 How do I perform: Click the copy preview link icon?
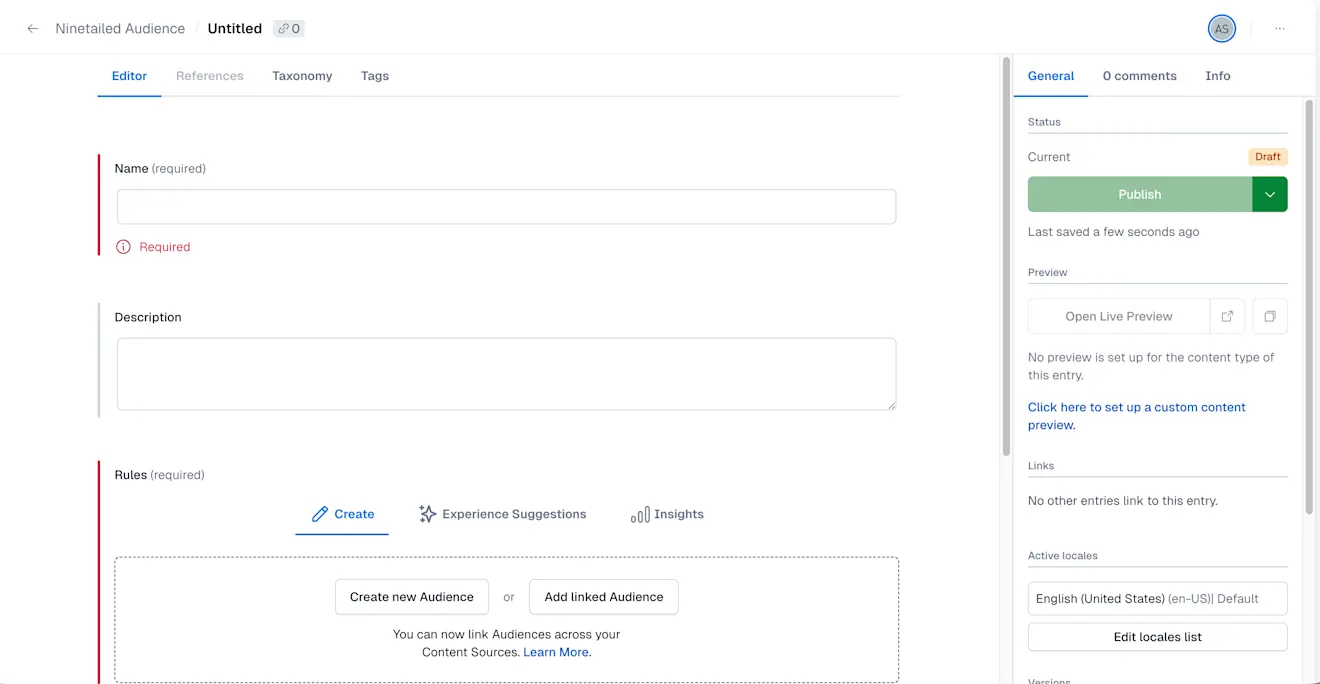tap(1269, 315)
